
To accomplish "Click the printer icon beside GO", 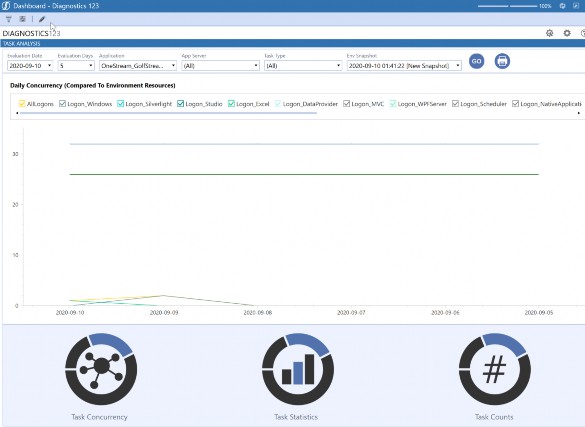I will pos(502,61).
